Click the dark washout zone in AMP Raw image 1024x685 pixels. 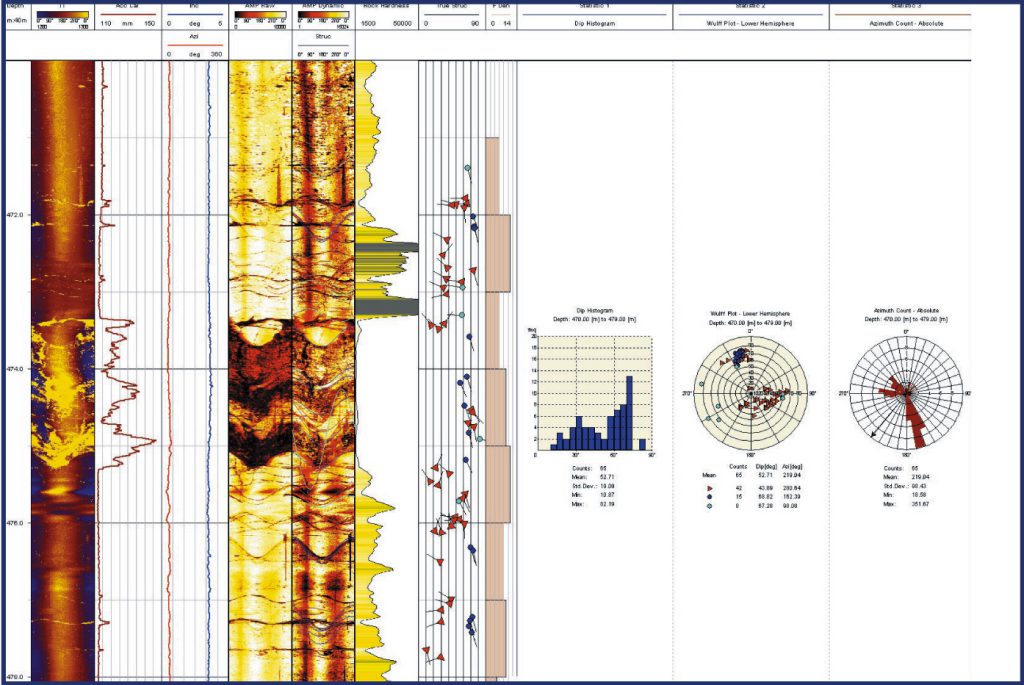(259, 392)
